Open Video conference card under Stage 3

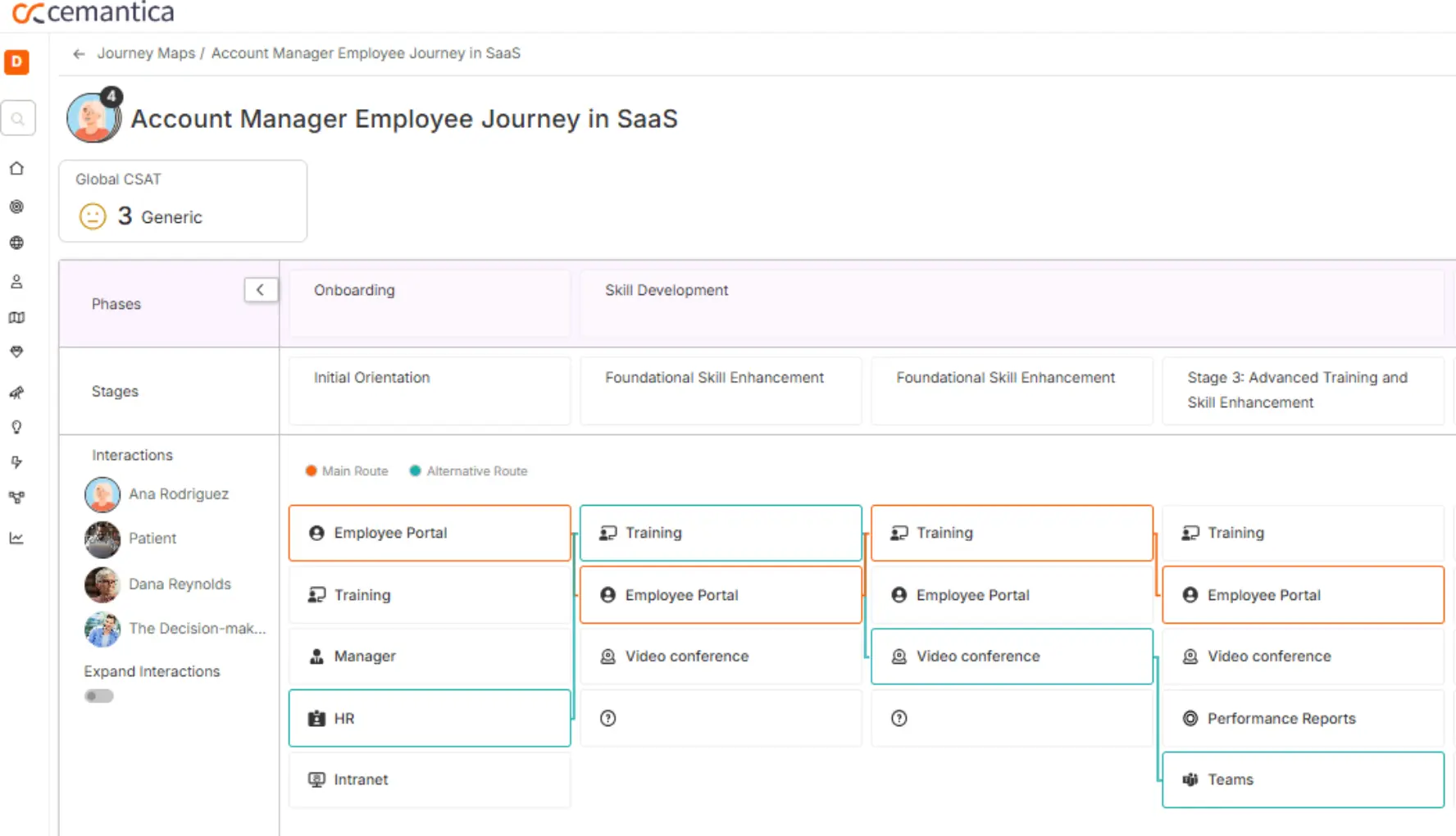[1303, 657]
